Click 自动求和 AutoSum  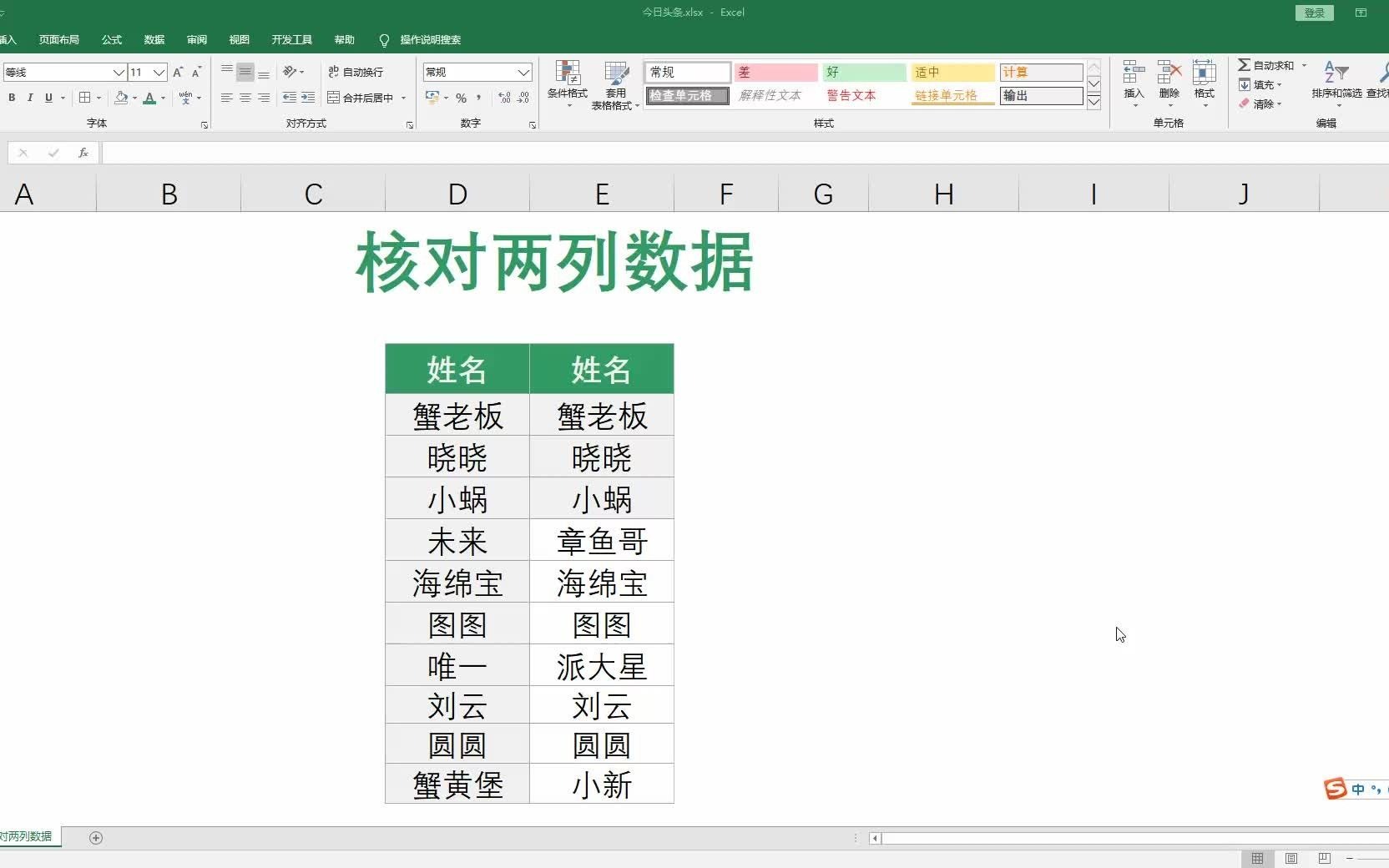(x=1265, y=65)
